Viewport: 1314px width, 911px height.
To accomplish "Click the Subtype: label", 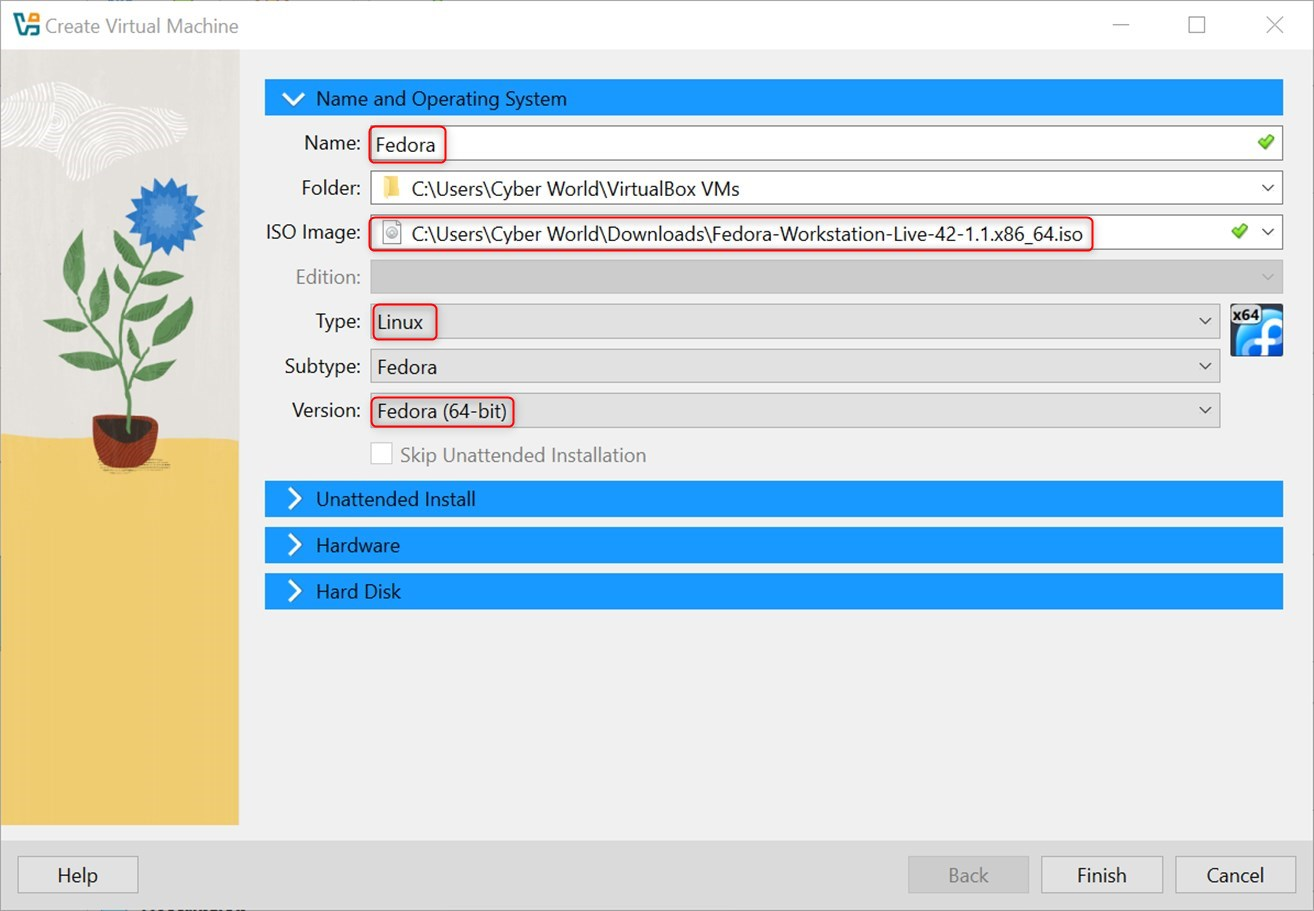I will [322, 366].
